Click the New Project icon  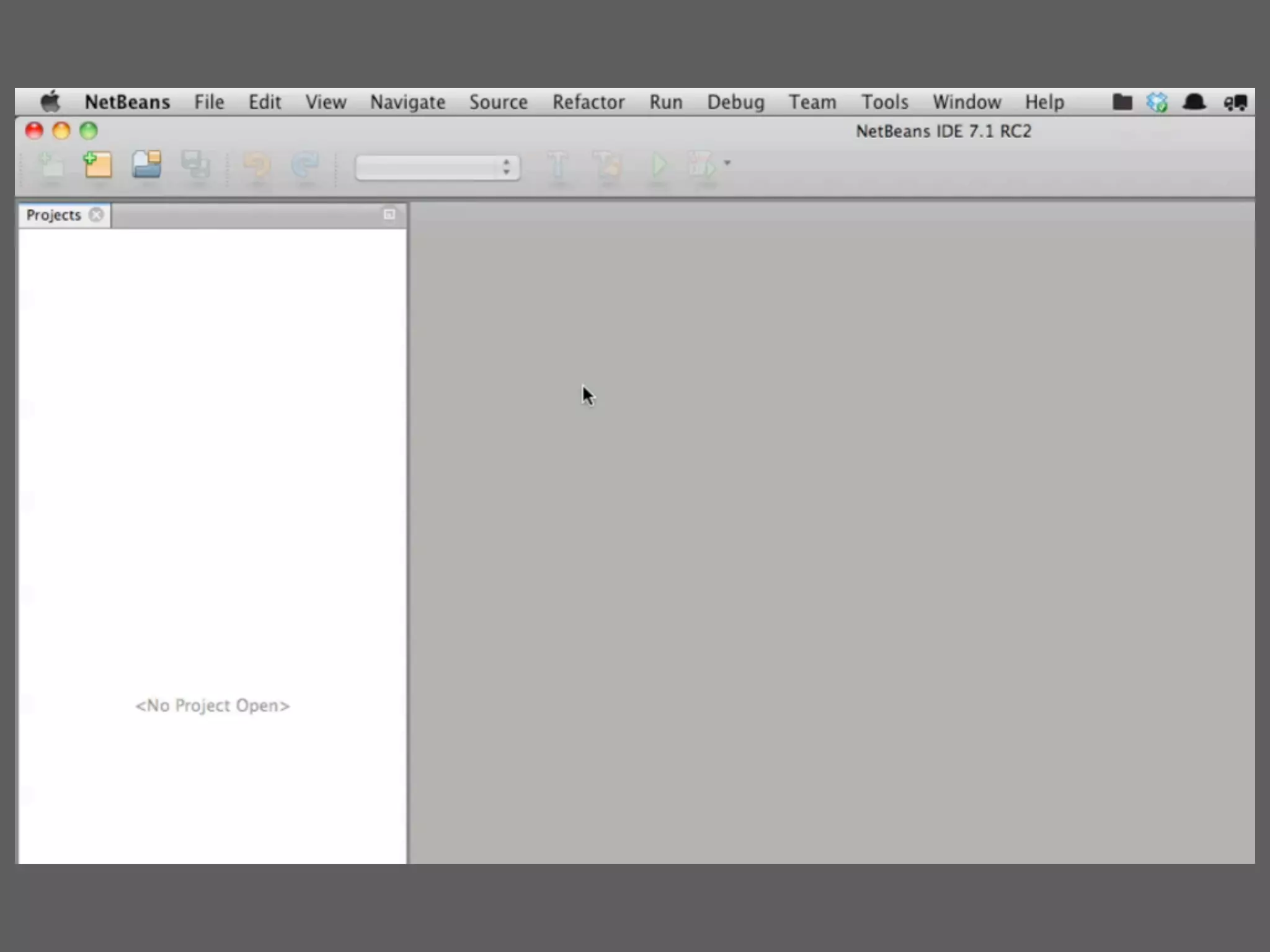pos(99,165)
